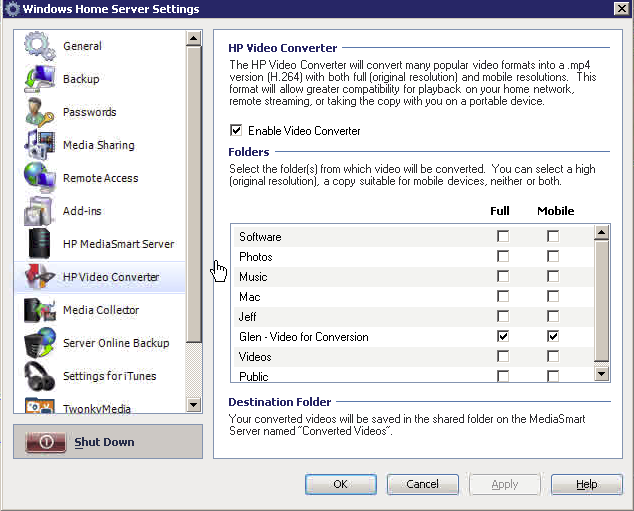Viewport: 634px width, 511px height.
Task: Enable Full conversion for Photos folder
Action: [503, 256]
